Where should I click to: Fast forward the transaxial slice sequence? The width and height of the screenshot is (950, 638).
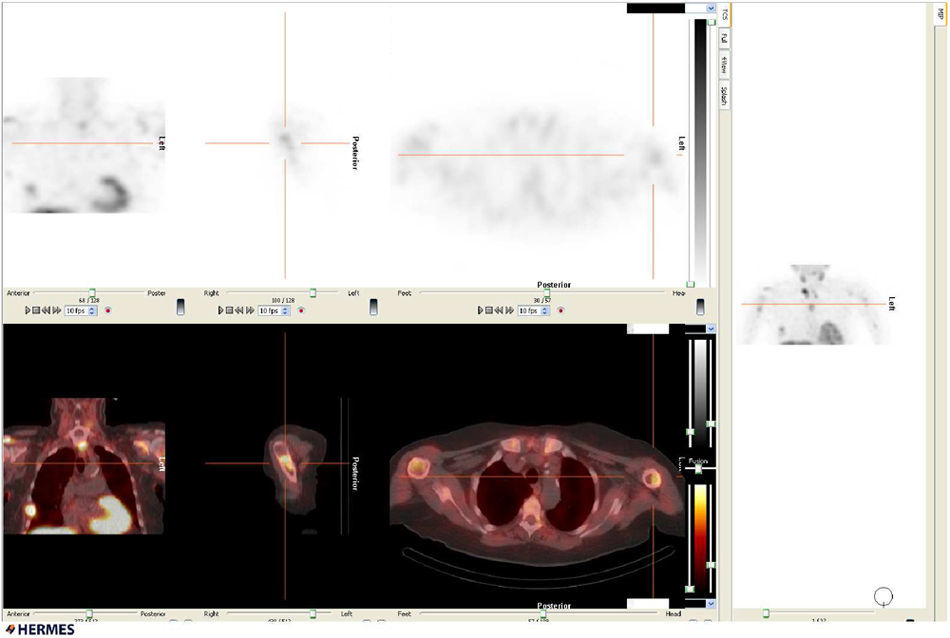510,311
